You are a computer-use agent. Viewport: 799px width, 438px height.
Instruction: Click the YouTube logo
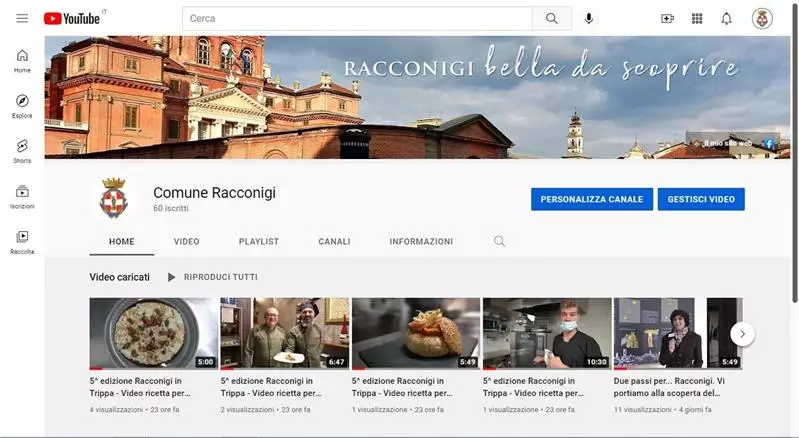click(x=73, y=18)
